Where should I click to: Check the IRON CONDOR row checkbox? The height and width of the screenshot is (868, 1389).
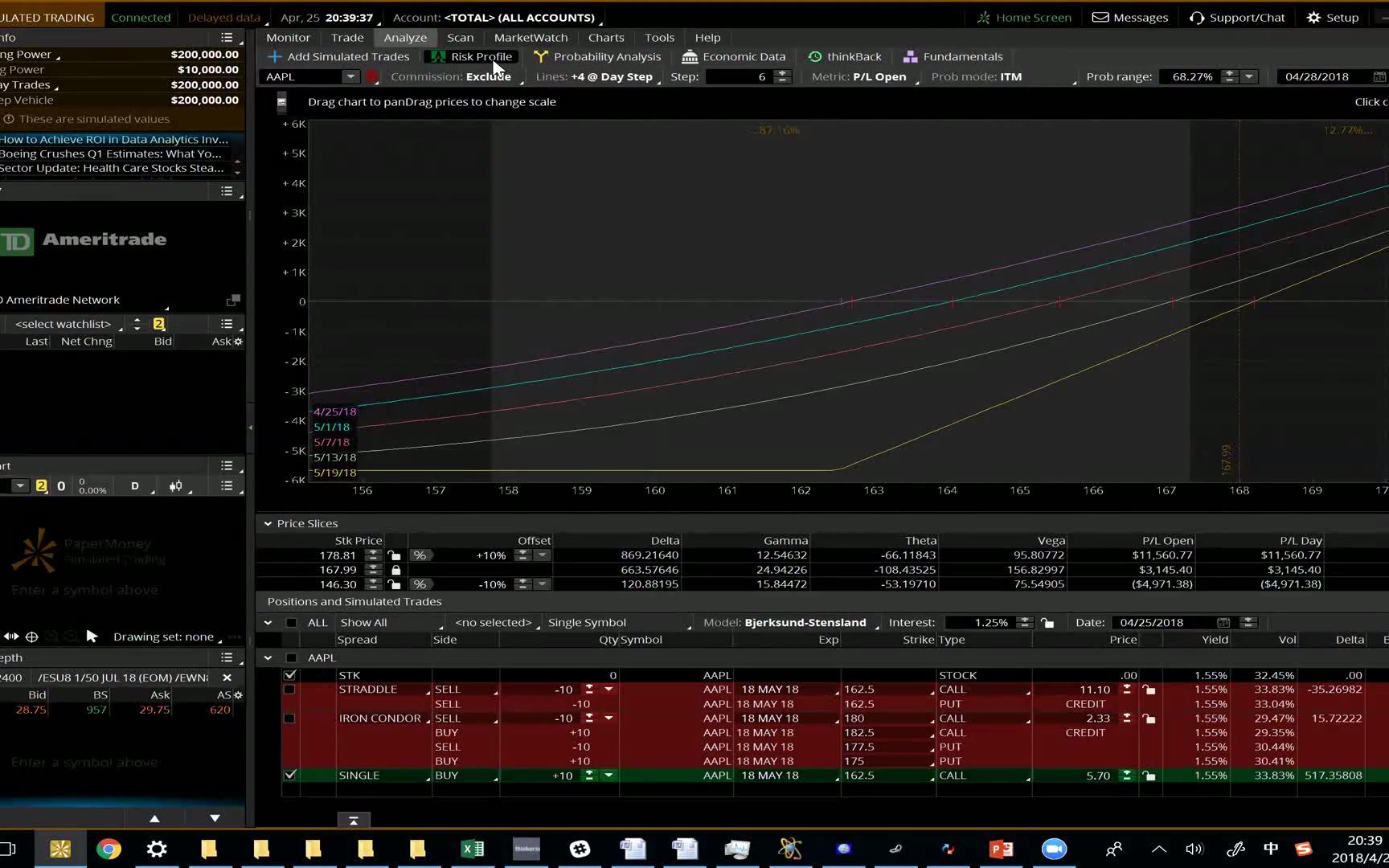(x=289, y=719)
